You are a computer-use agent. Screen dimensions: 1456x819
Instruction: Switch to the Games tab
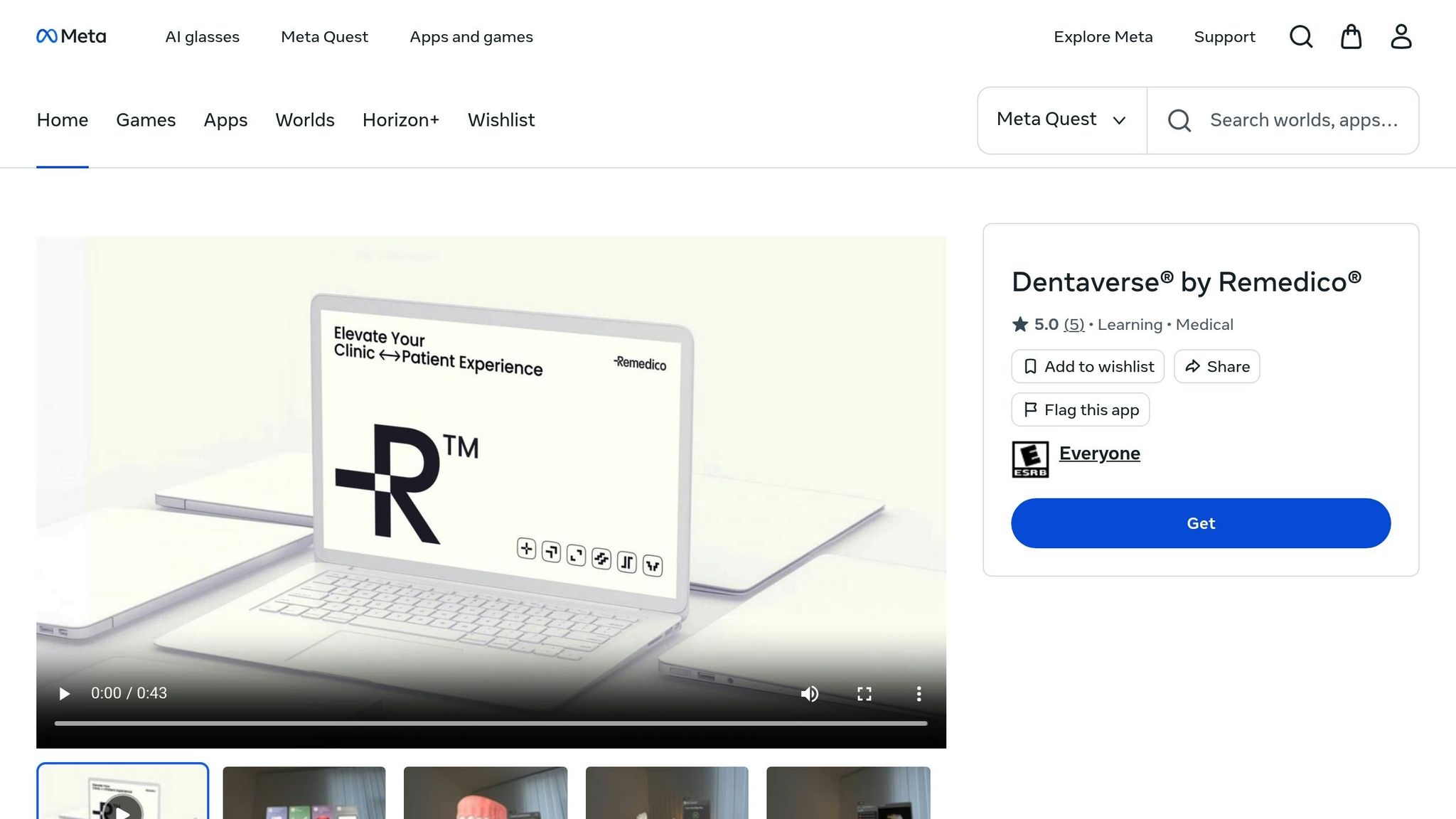click(146, 120)
